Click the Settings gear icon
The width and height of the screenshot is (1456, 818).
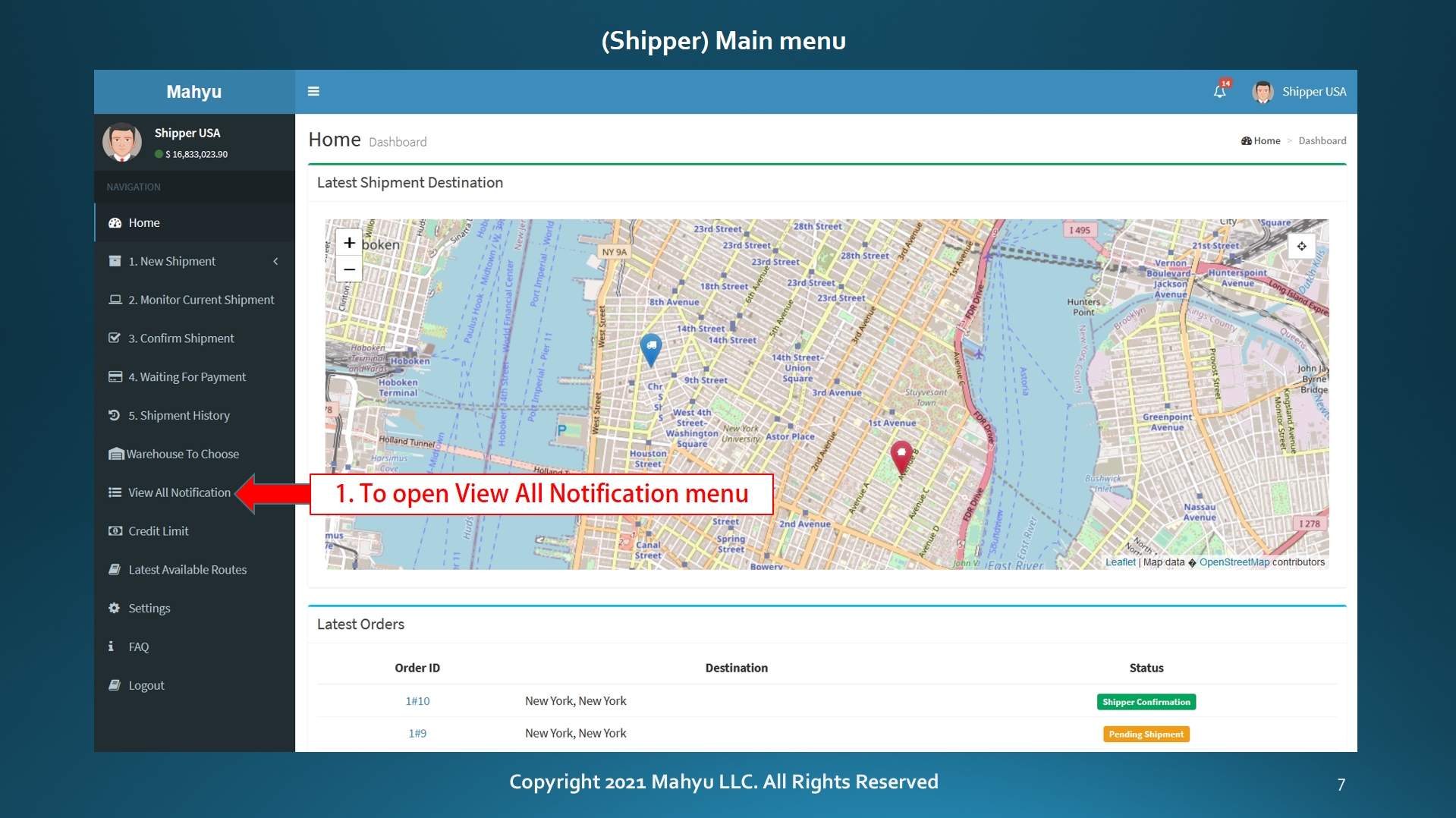coord(115,608)
